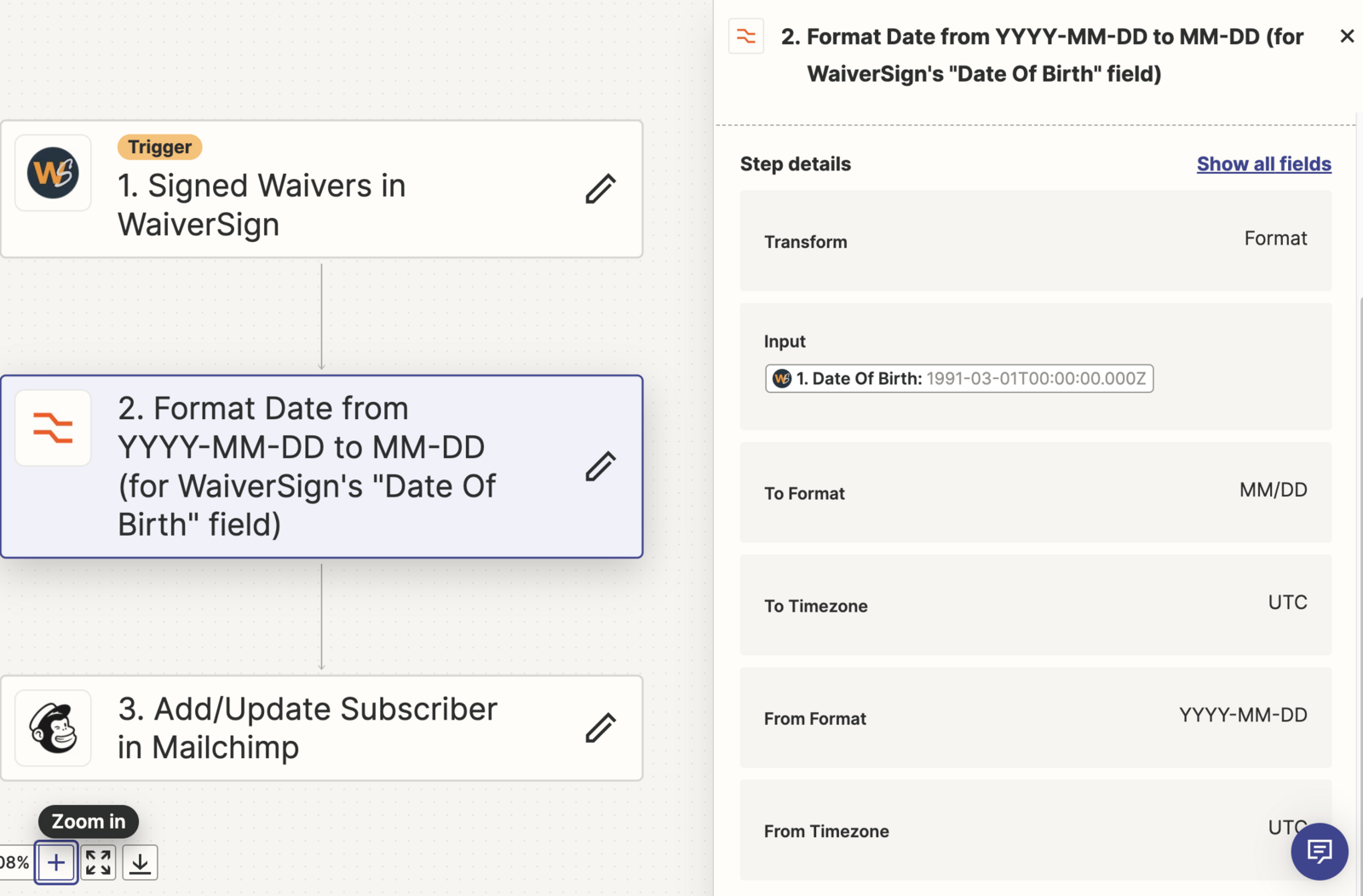
Task: Click the To Timezone row label
Action: [x=816, y=606]
